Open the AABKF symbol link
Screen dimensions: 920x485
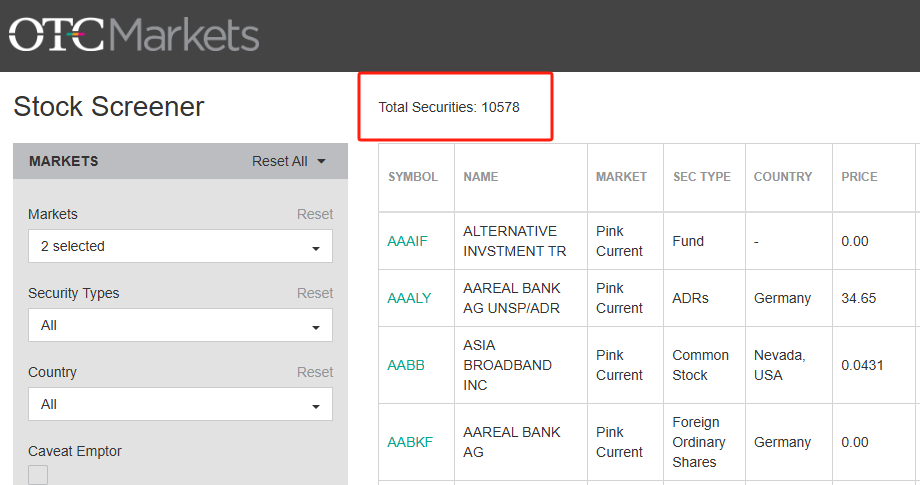[410, 442]
